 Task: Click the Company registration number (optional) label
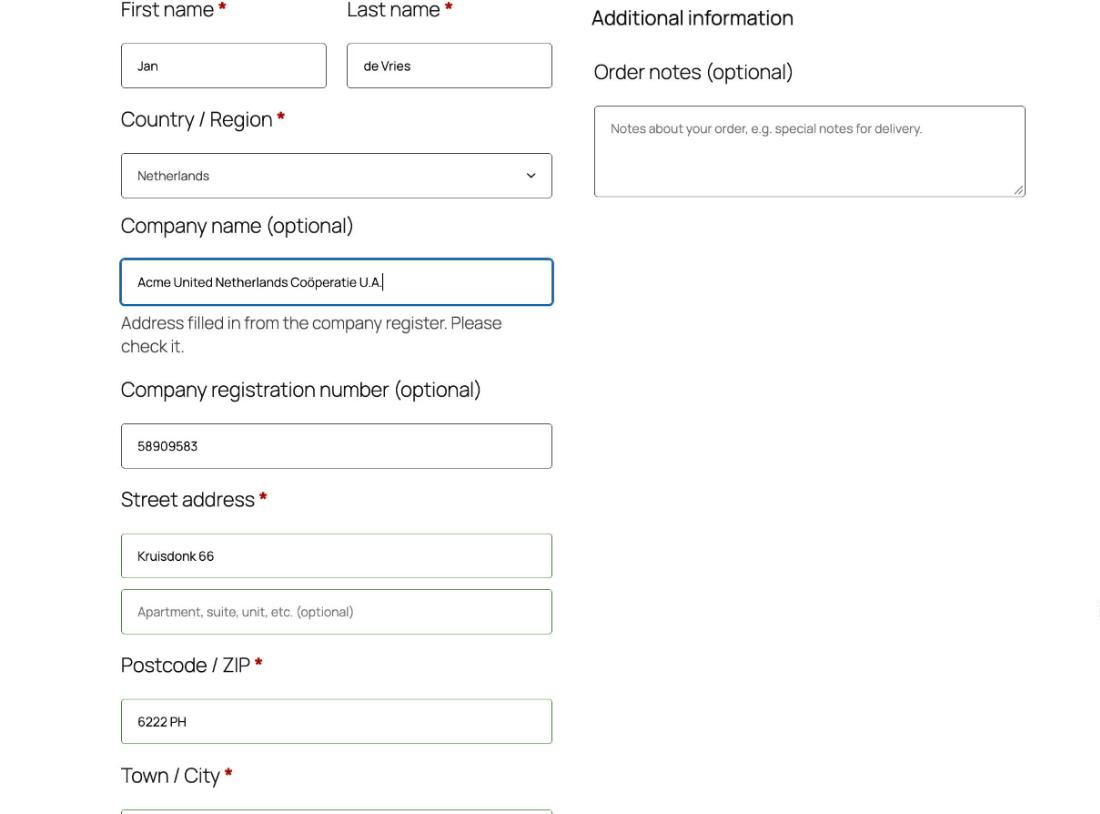(x=301, y=389)
